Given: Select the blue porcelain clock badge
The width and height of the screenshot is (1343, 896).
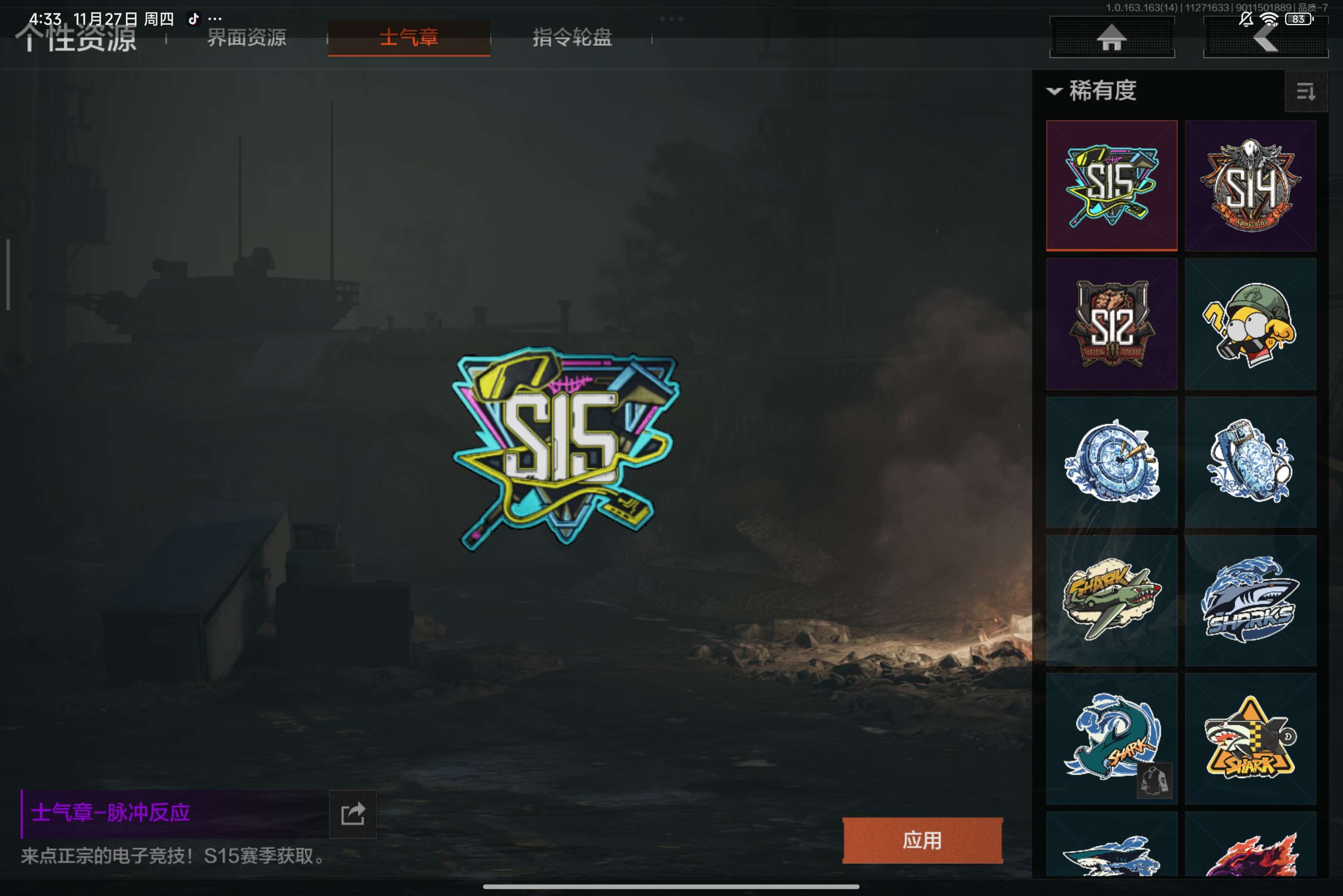Looking at the screenshot, I should [1111, 462].
